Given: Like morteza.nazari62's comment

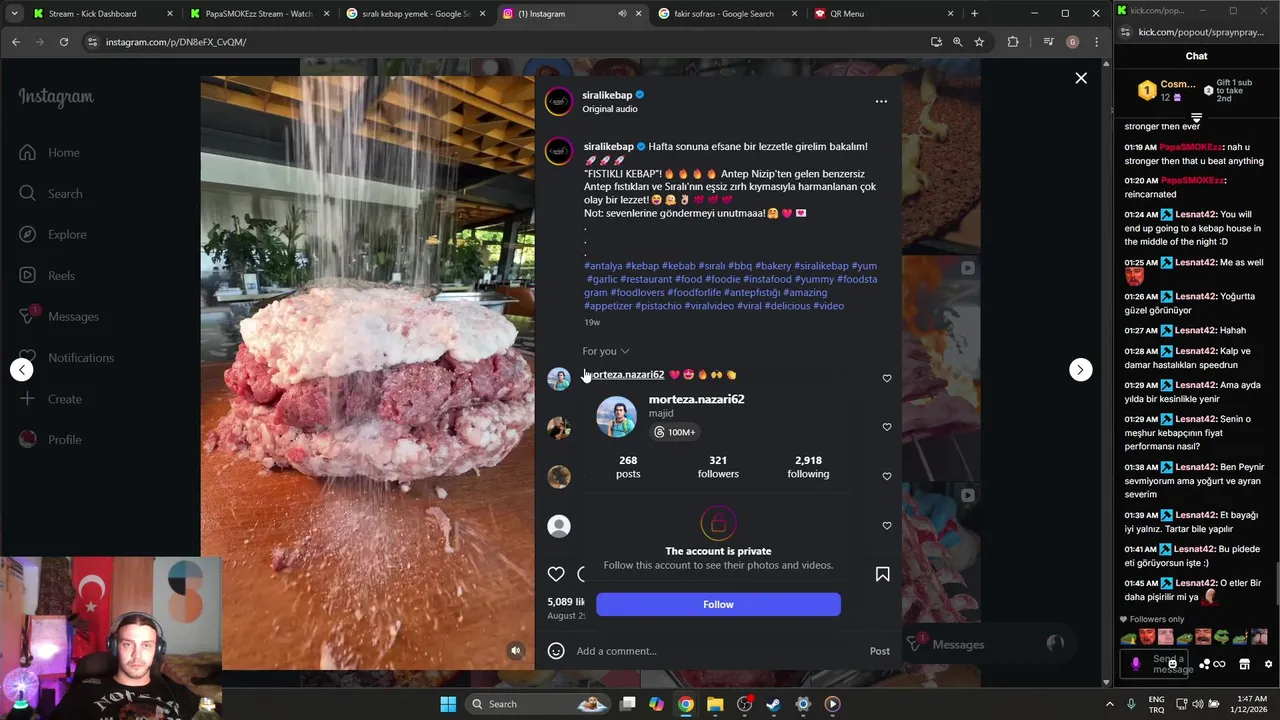Looking at the screenshot, I should tap(886, 378).
